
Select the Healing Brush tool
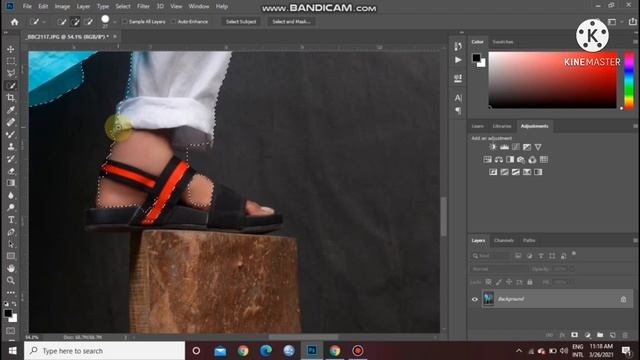click(11, 122)
